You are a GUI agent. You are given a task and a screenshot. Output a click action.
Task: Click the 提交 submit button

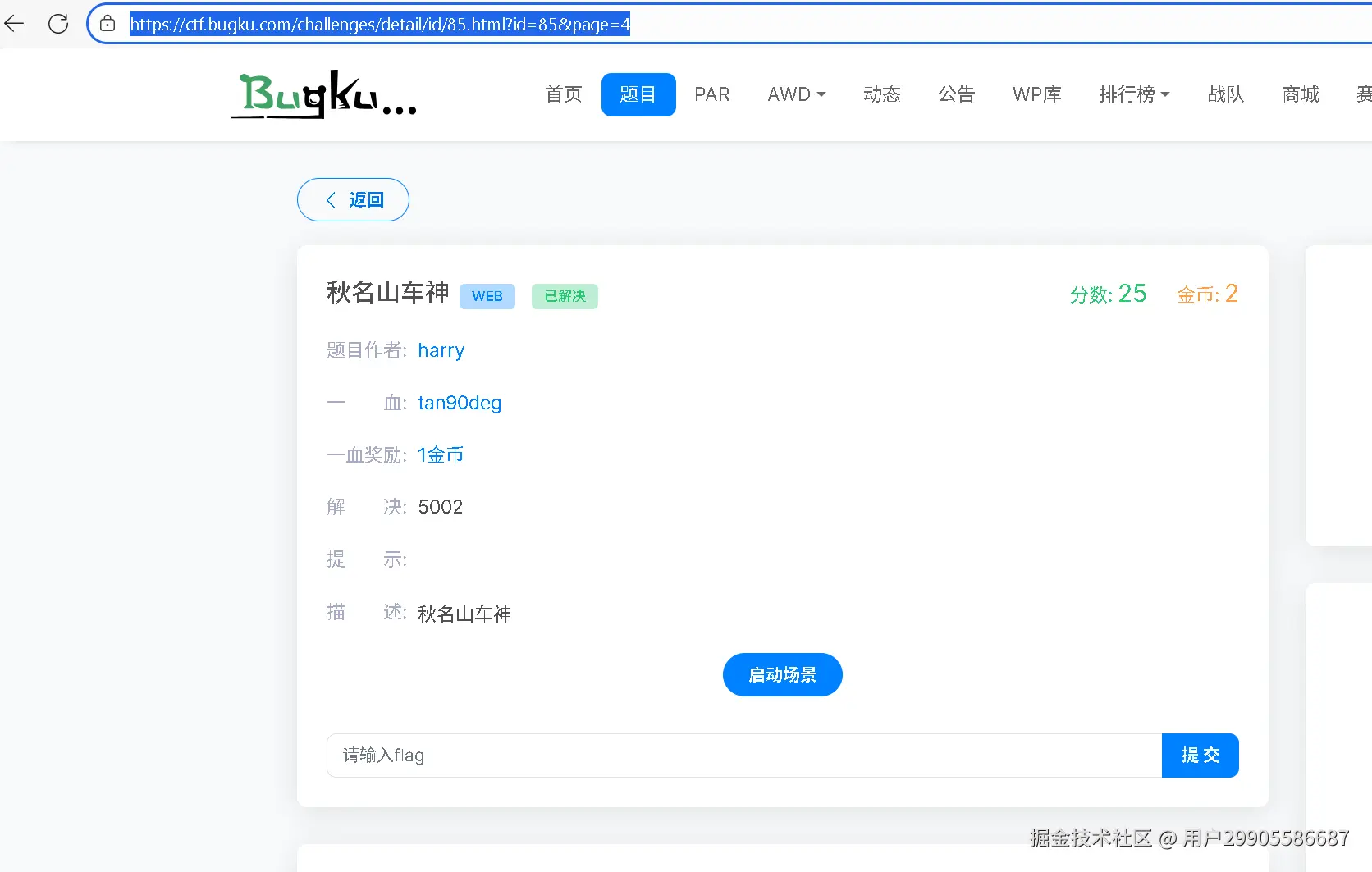tap(1200, 756)
